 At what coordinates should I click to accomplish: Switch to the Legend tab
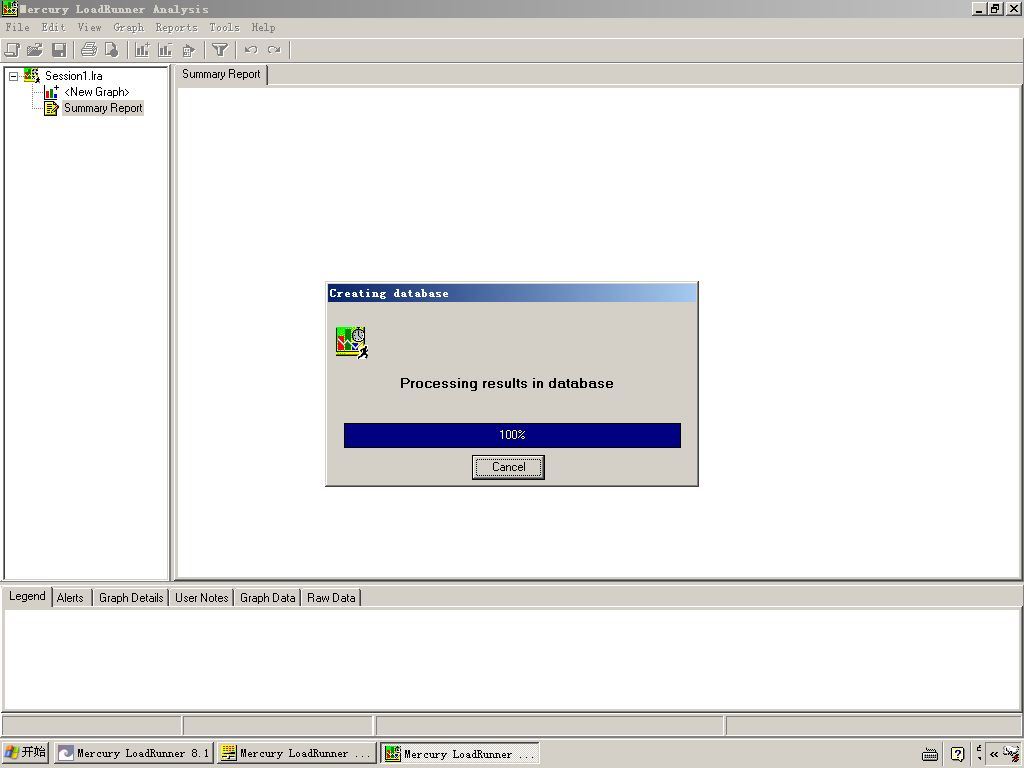27,596
